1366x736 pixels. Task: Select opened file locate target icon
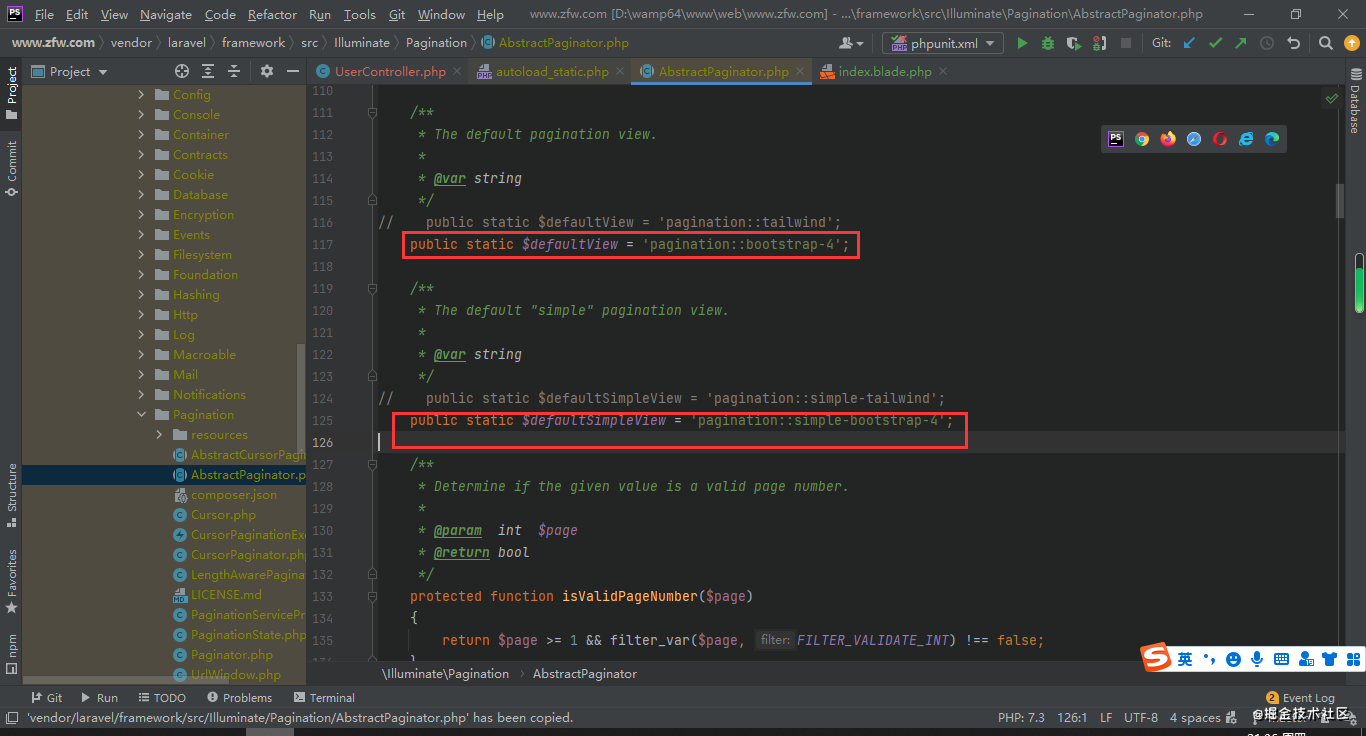[182, 71]
